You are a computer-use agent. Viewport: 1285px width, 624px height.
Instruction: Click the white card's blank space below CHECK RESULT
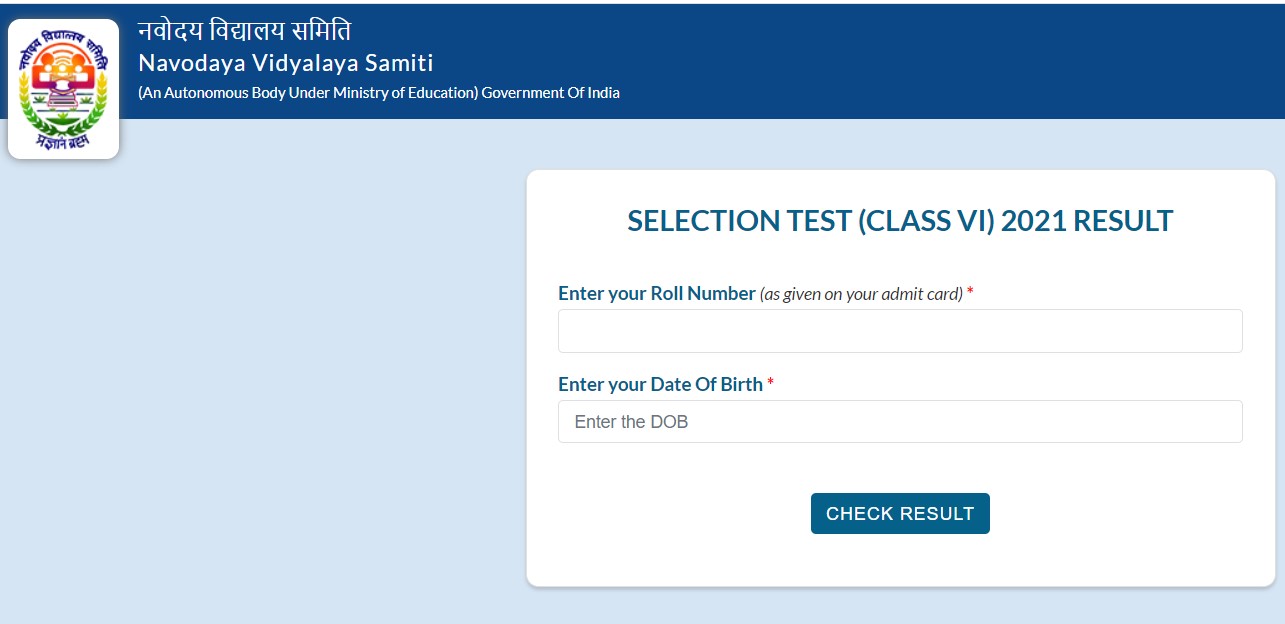pyautogui.click(x=900, y=560)
